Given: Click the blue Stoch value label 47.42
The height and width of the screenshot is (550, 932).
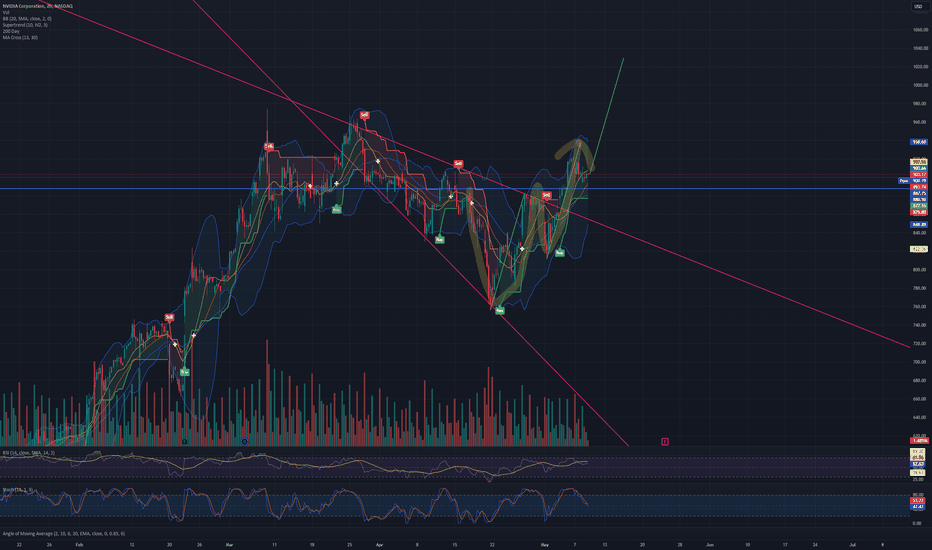Looking at the screenshot, I should tap(918, 507).
